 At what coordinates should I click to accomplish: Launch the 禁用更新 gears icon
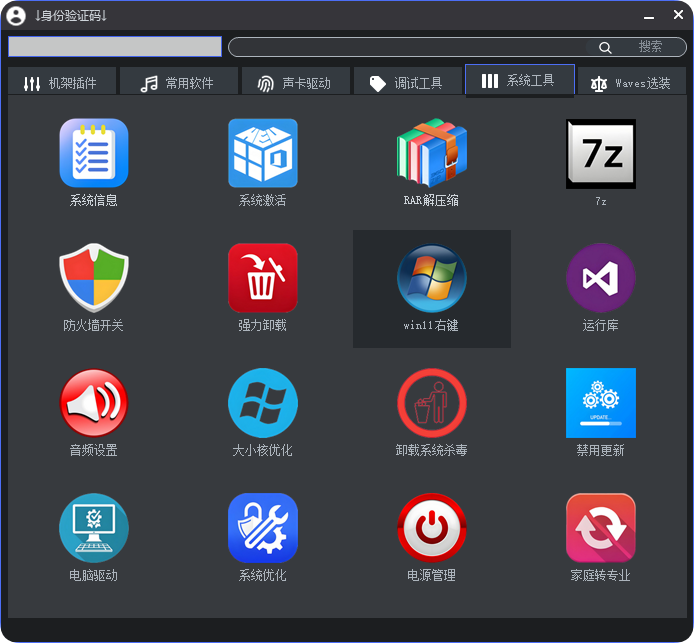601,403
